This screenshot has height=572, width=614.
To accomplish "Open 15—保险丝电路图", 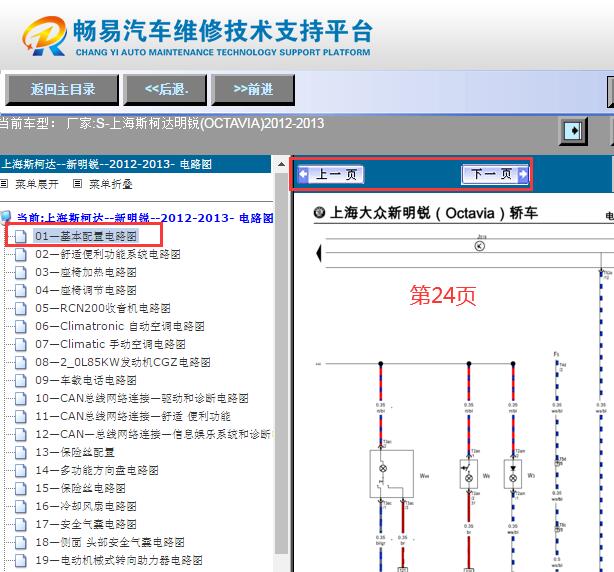I will point(80,488).
